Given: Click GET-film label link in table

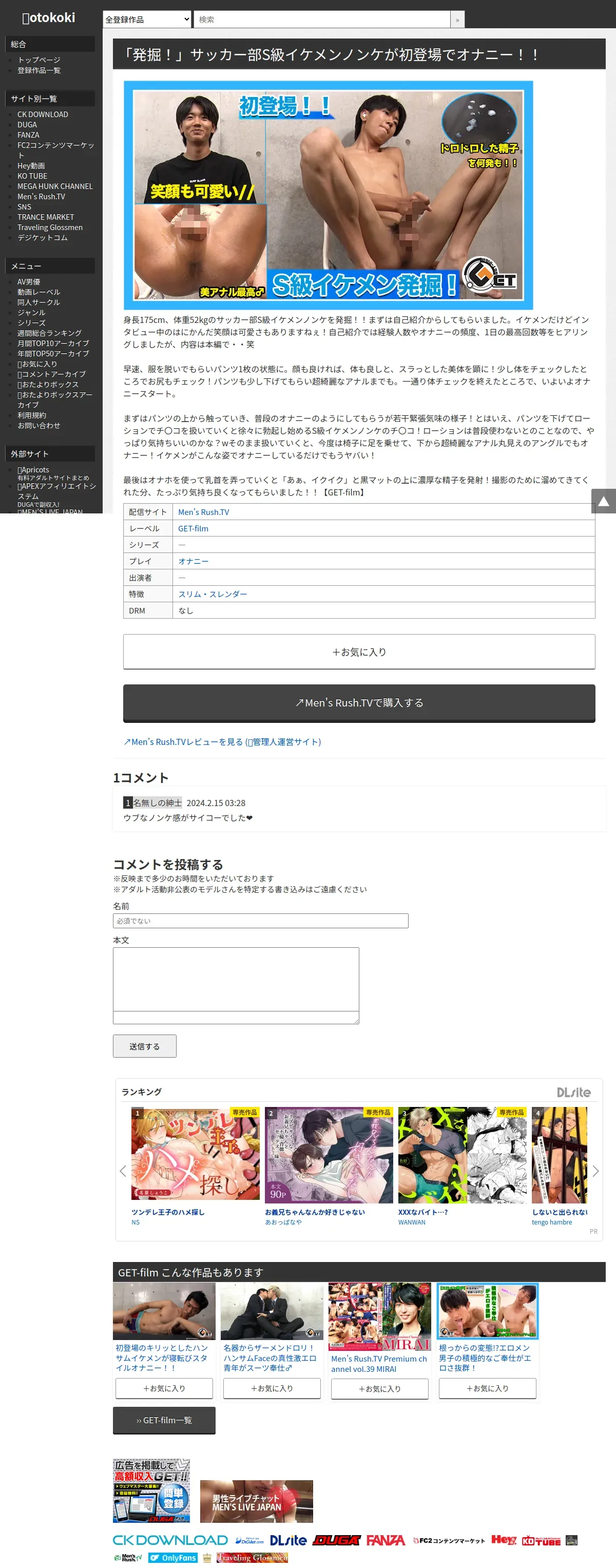Looking at the screenshot, I should pyautogui.click(x=193, y=528).
